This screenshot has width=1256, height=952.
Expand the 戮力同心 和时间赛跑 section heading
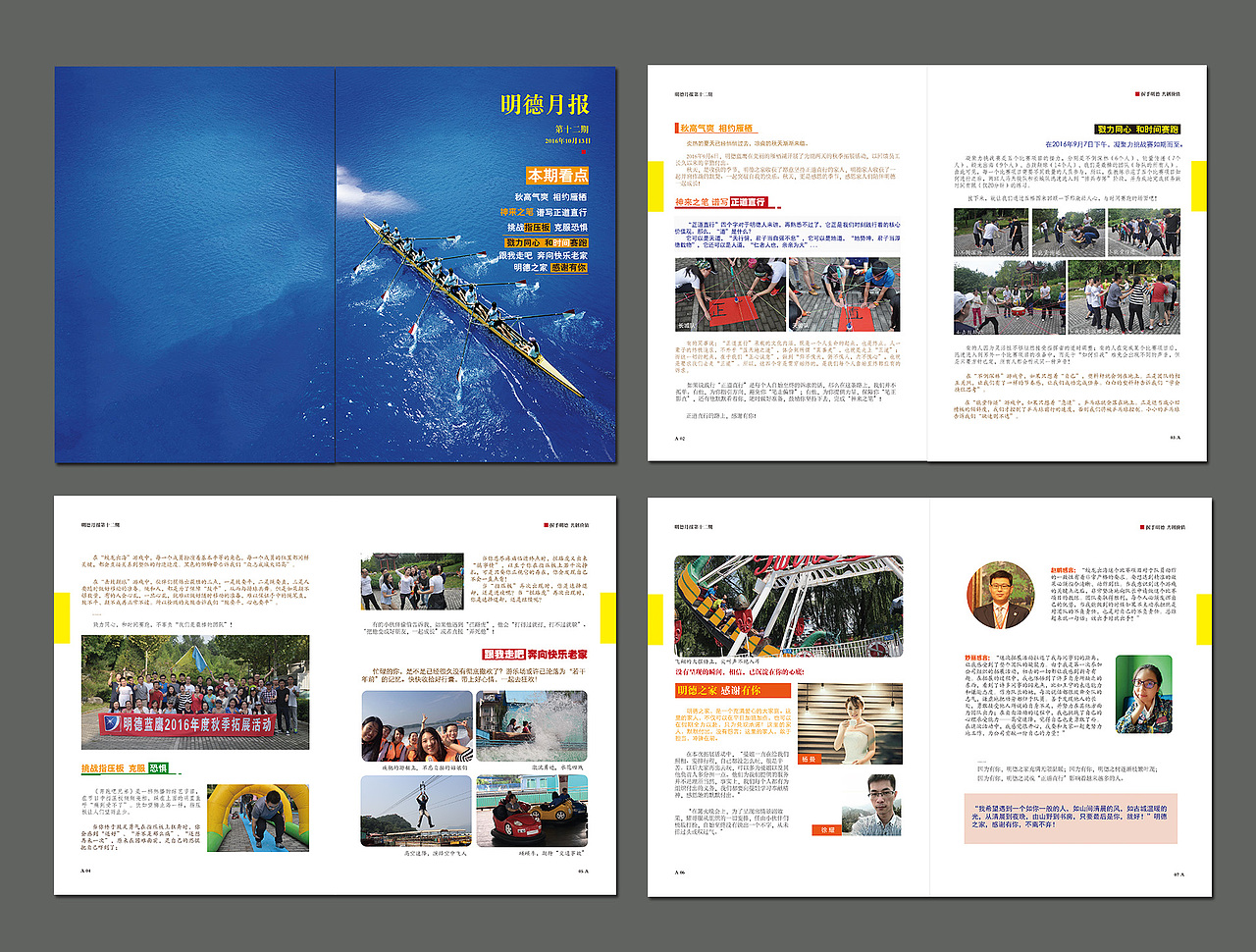pyautogui.click(x=1138, y=129)
